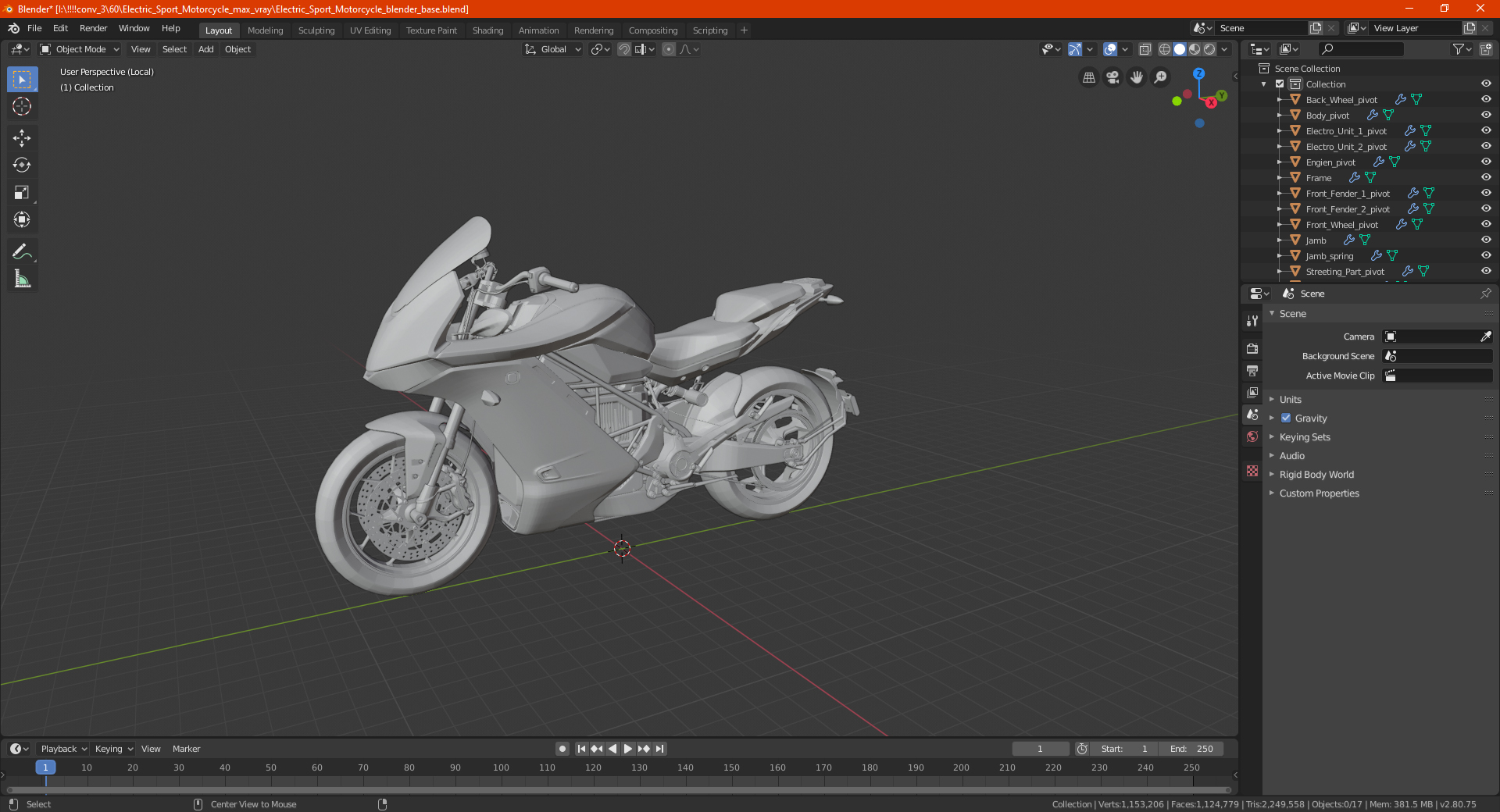Hide Back_Wheel_pivot in viewport
1500x812 pixels.
(x=1485, y=100)
